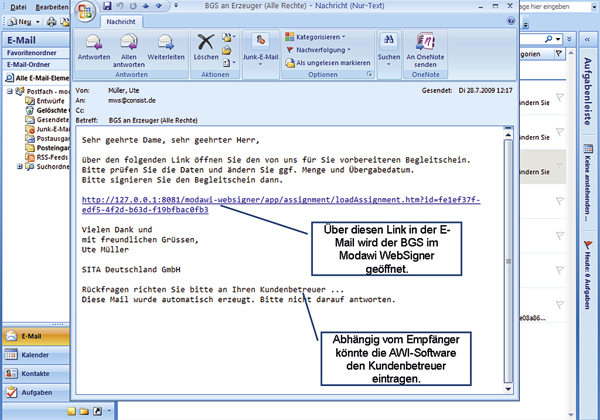Open move-to-folder icon in Aktionen group
Image resolution: width=600 pixels, height=420 pixels.
228,37
